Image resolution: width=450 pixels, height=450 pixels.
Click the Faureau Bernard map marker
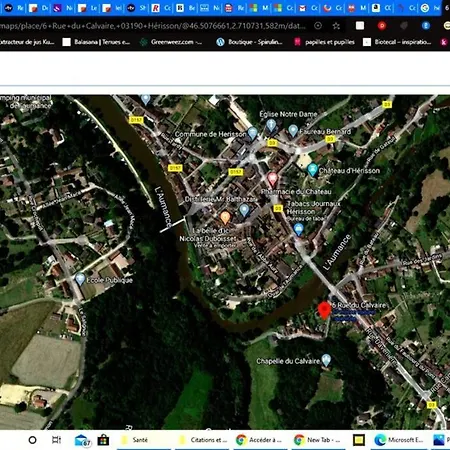point(293,131)
